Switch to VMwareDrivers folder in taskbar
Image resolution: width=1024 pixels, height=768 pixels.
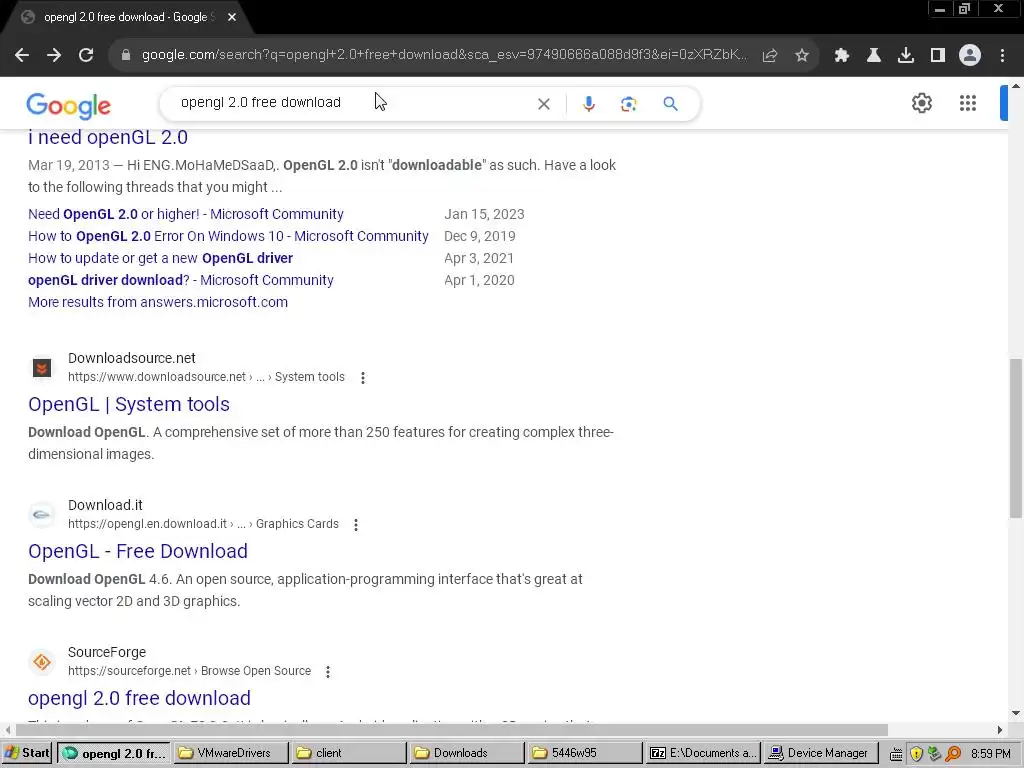pyautogui.click(x=231, y=753)
